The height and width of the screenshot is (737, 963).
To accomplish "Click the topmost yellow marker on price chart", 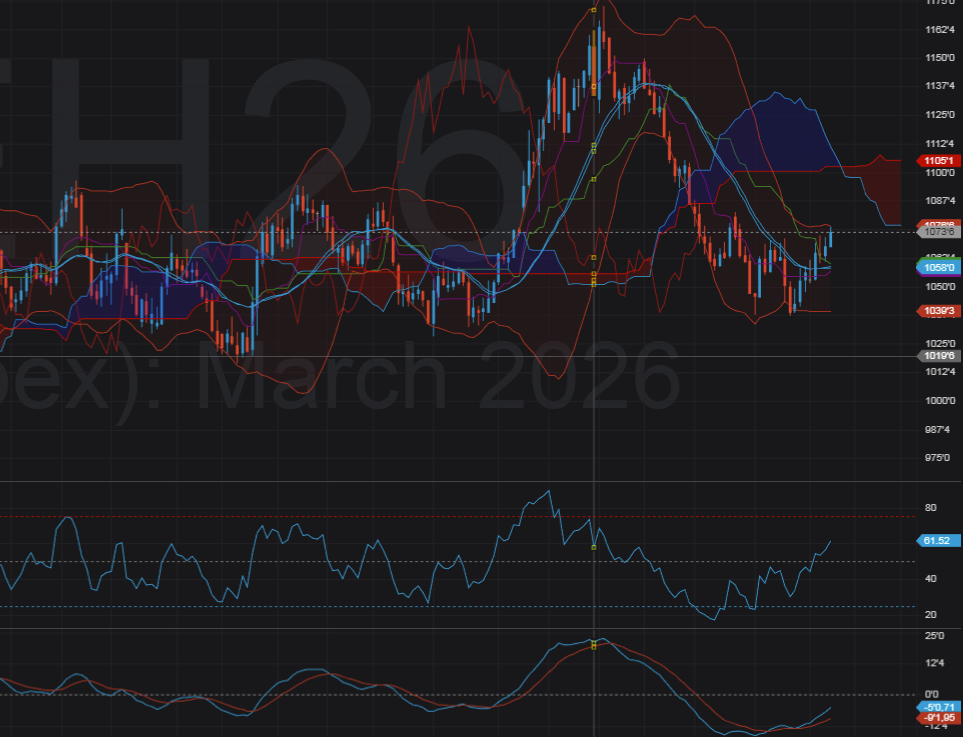I will click(594, 10).
